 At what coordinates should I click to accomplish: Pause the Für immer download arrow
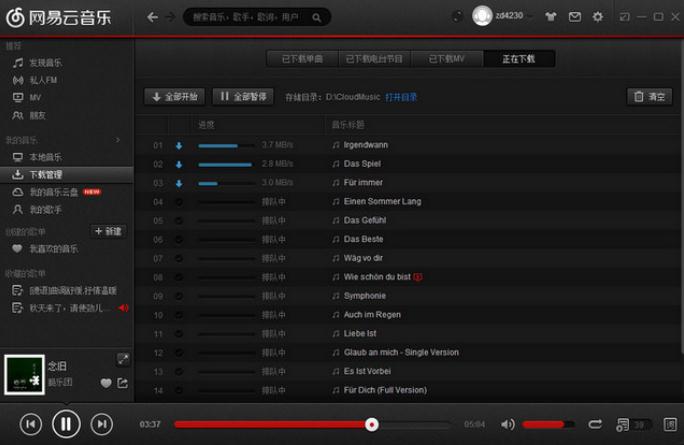tap(179, 183)
